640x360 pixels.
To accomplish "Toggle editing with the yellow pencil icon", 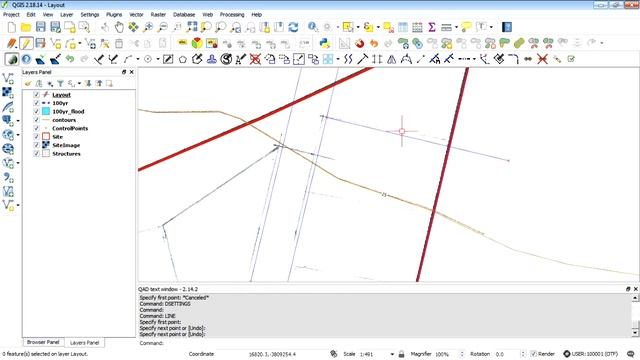I will 26,43.
